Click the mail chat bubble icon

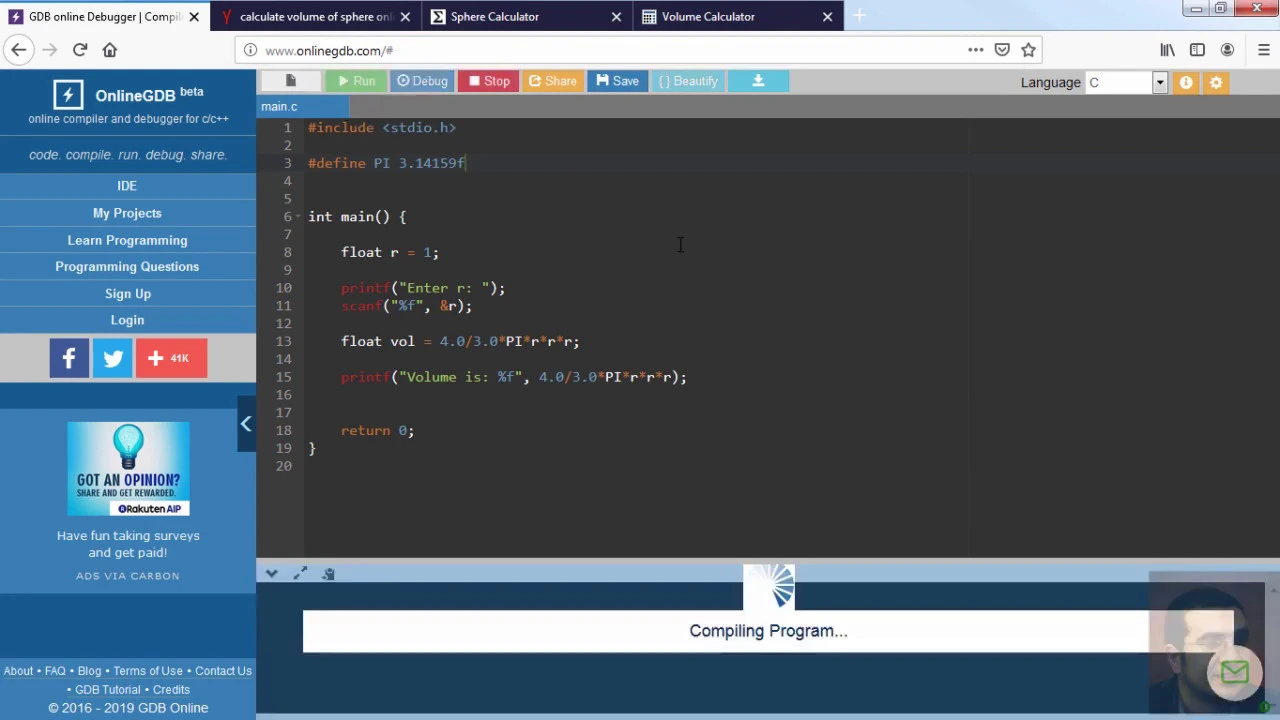[x=1234, y=672]
